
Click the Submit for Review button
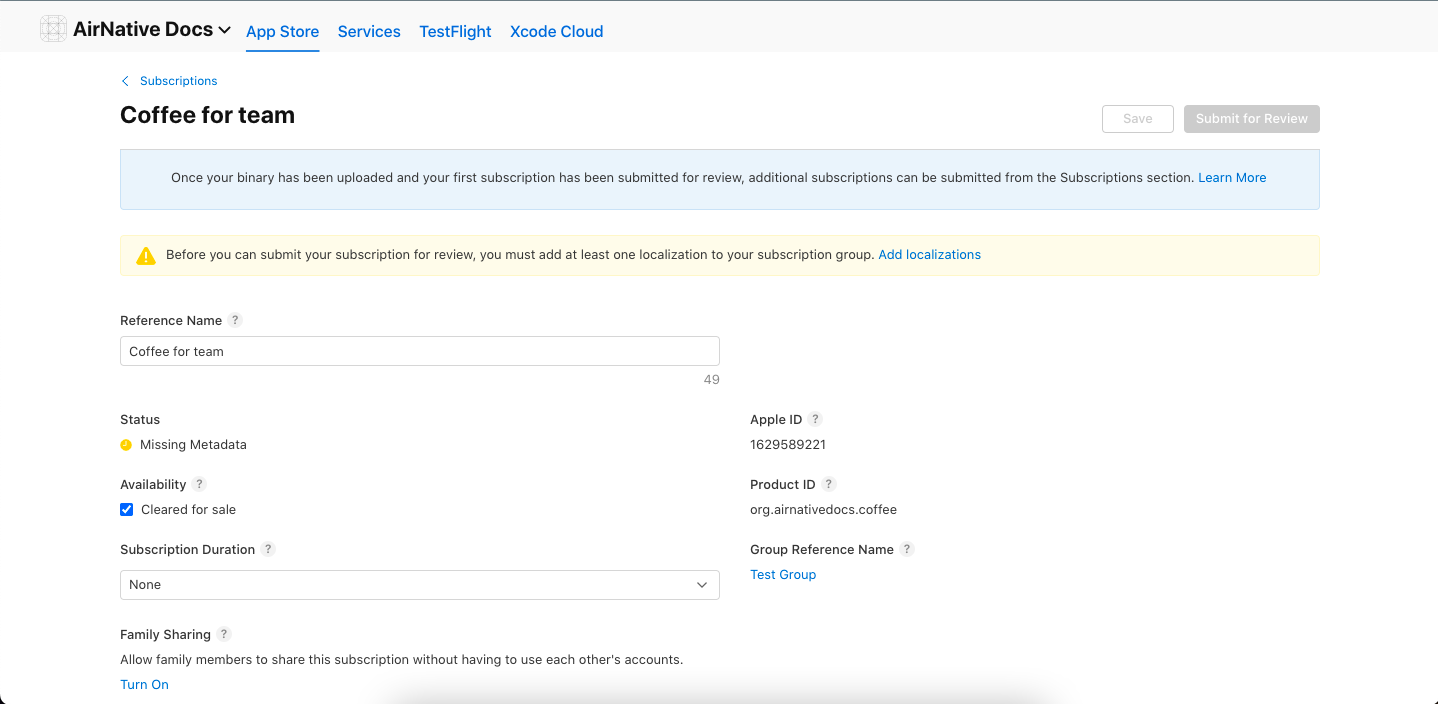(1251, 118)
